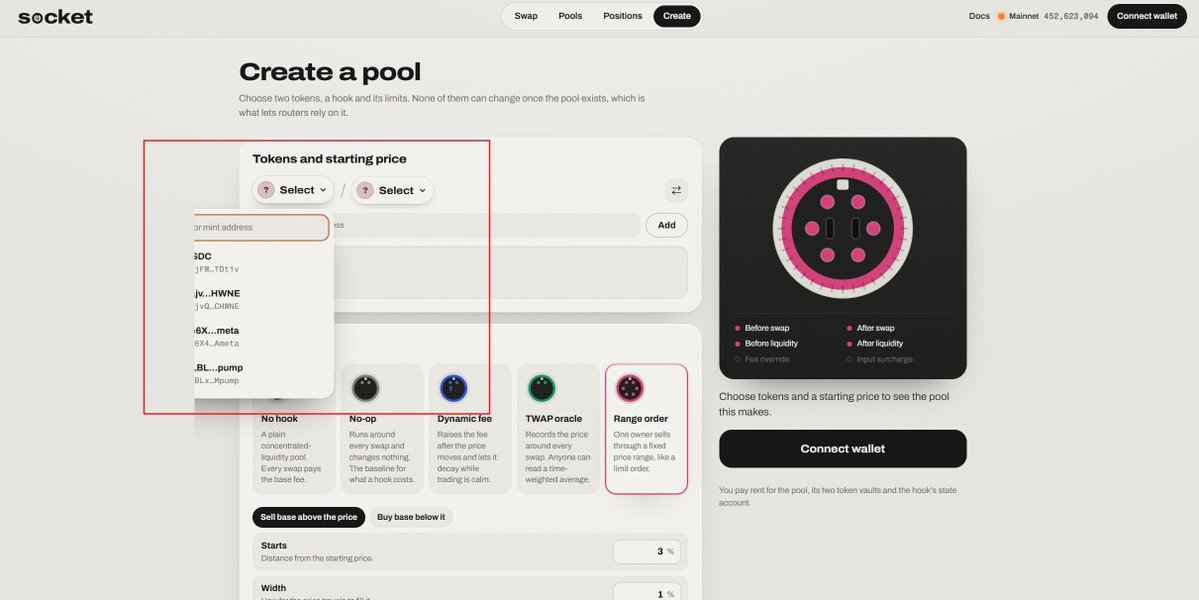Choose the USDC token from the list
1199x600 pixels.
click(x=262, y=262)
